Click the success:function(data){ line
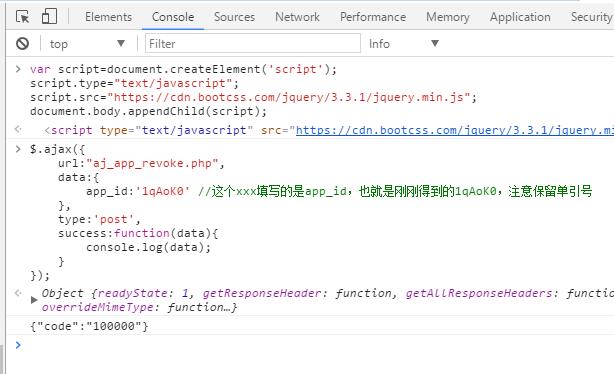This screenshot has width=614, height=374. [138, 233]
